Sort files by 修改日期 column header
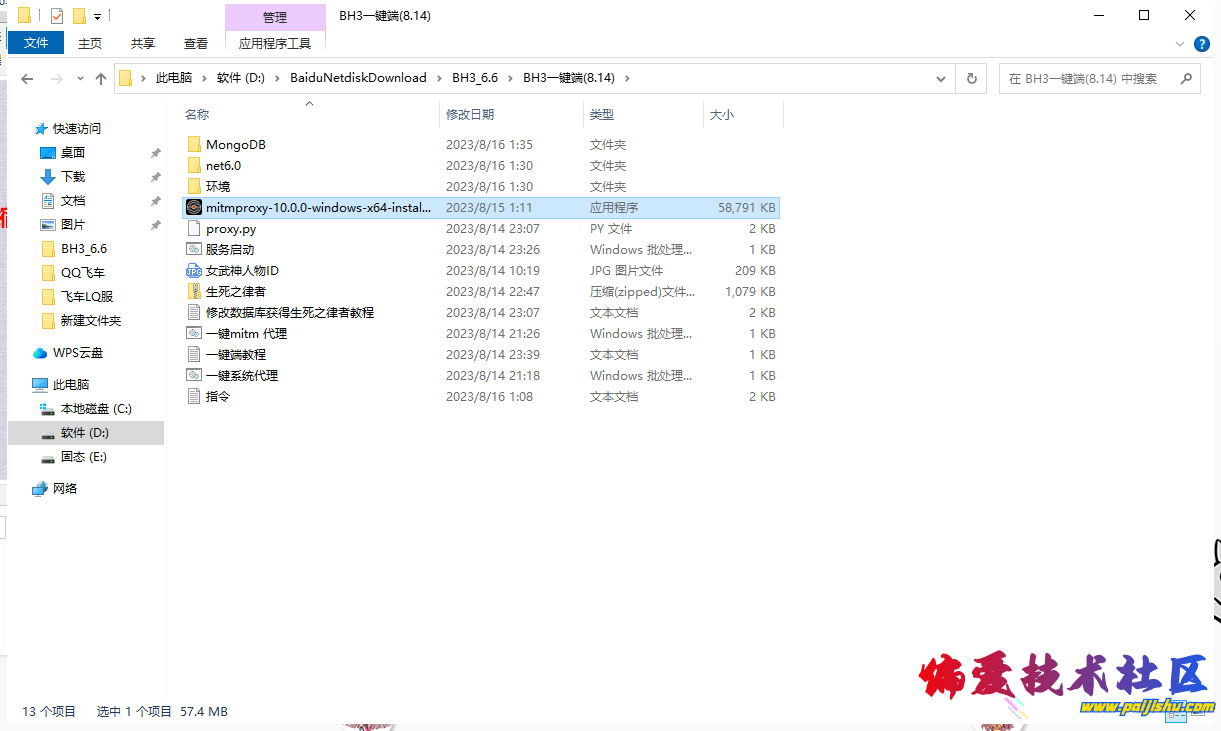The height and width of the screenshot is (731, 1221). click(470, 115)
